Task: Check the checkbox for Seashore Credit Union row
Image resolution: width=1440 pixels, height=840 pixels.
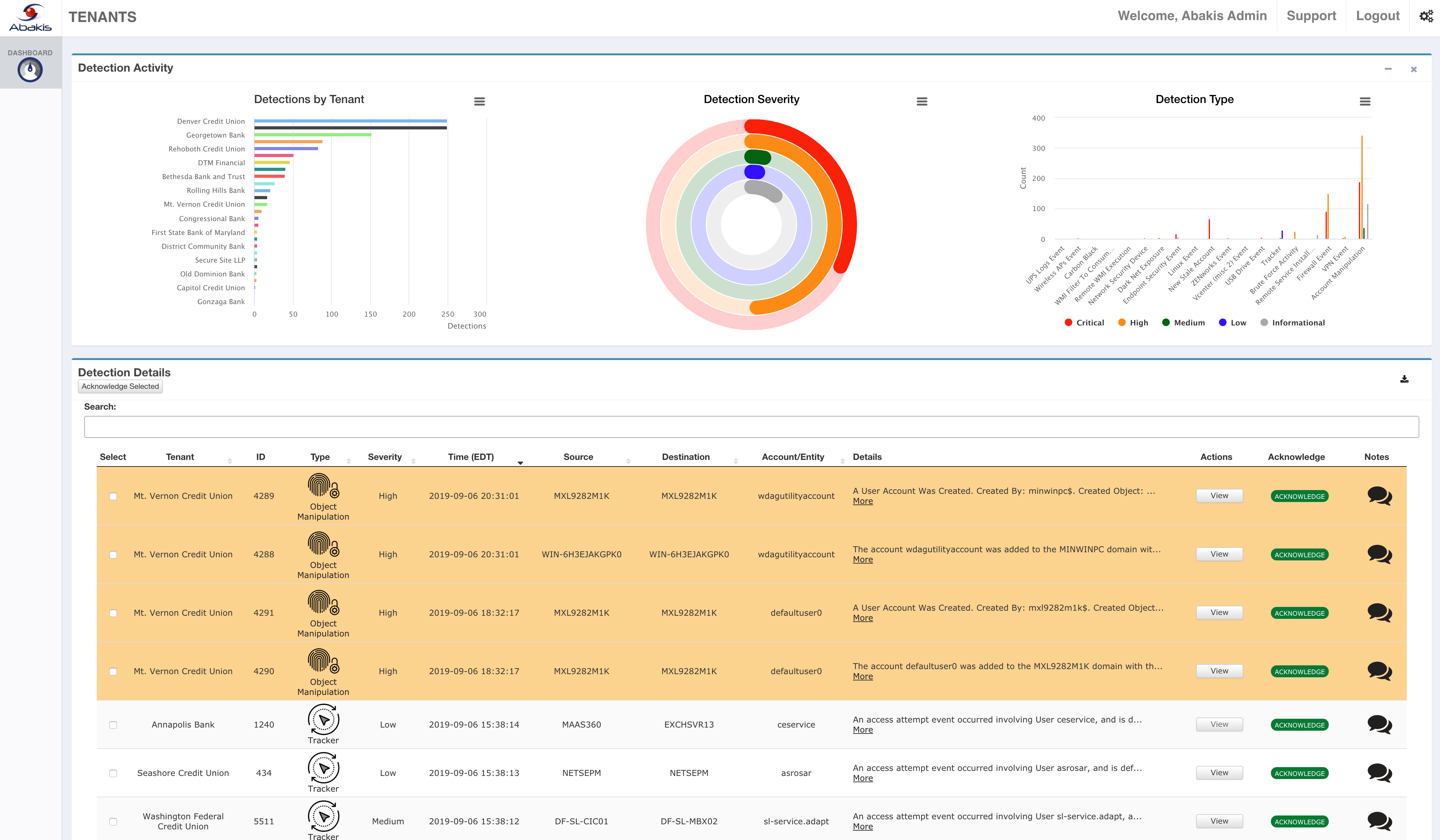Action: 113,773
